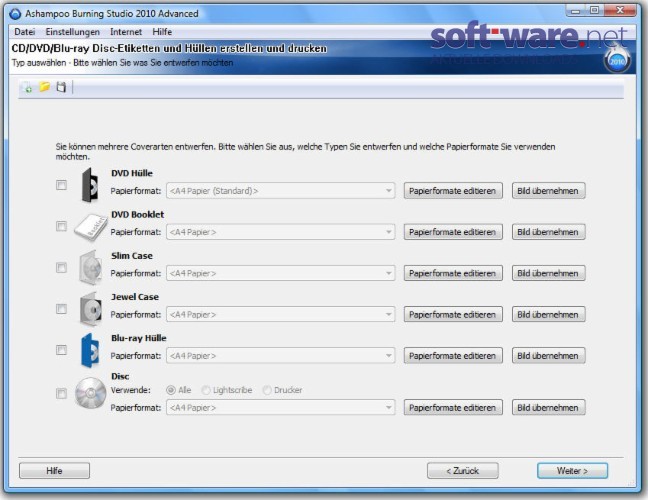
Task: Close the Ashampoo Burning Studio window
Action: coord(620,10)
